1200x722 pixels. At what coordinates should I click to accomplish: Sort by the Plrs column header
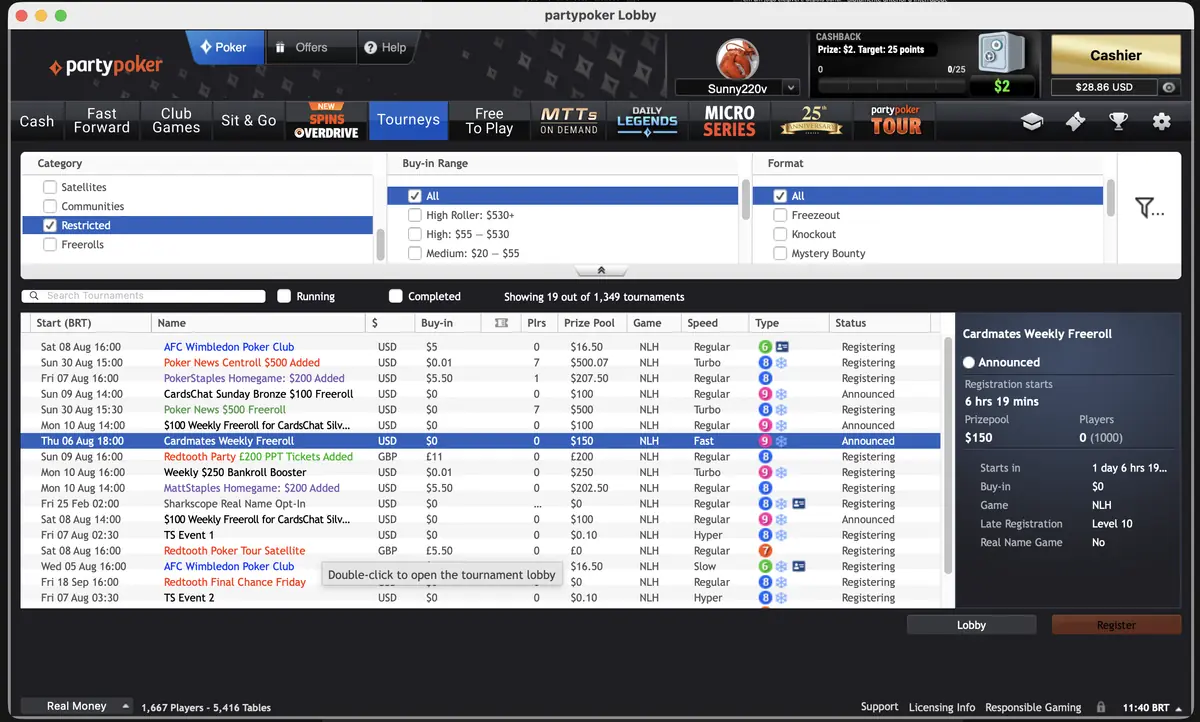540,323
